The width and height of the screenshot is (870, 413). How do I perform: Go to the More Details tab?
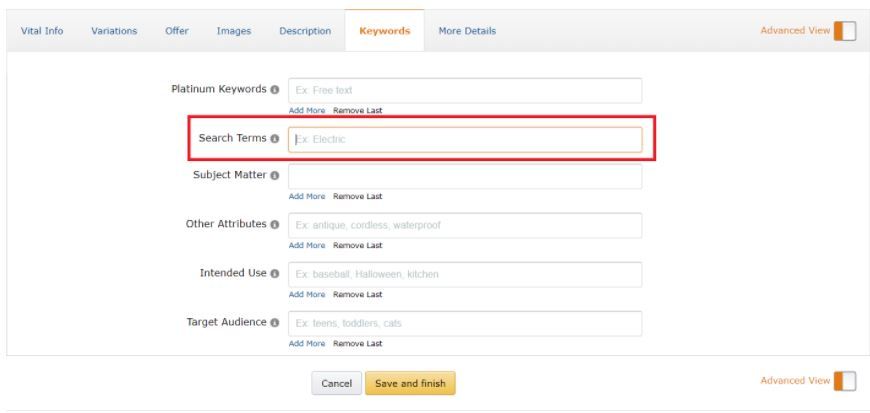(467, 31)
